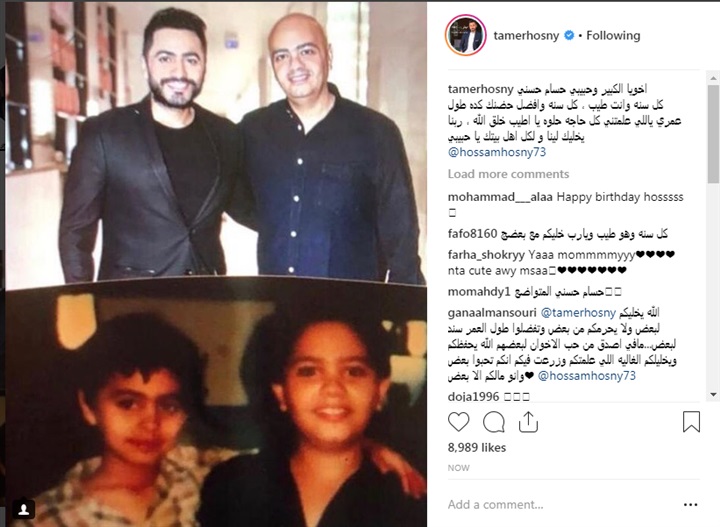Viewport: 720px width, 527px height.
Task: Share the post via share icon
Action: point(528,422)
